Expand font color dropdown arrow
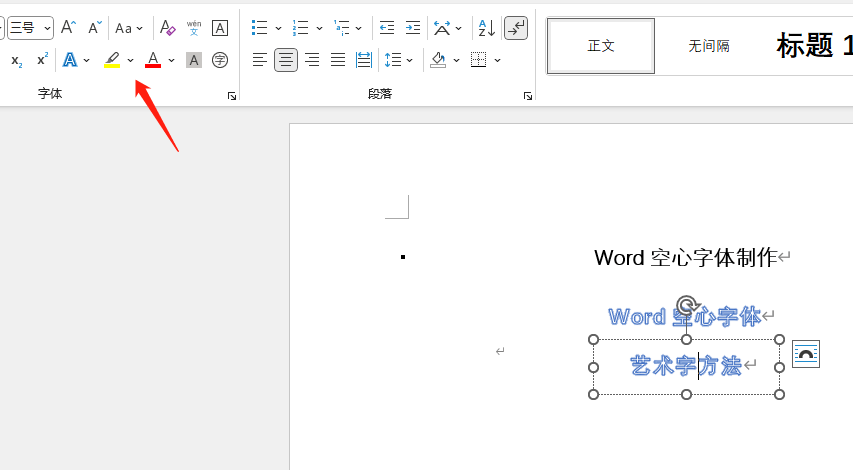The image size is (853, 470). coord(171,60)
